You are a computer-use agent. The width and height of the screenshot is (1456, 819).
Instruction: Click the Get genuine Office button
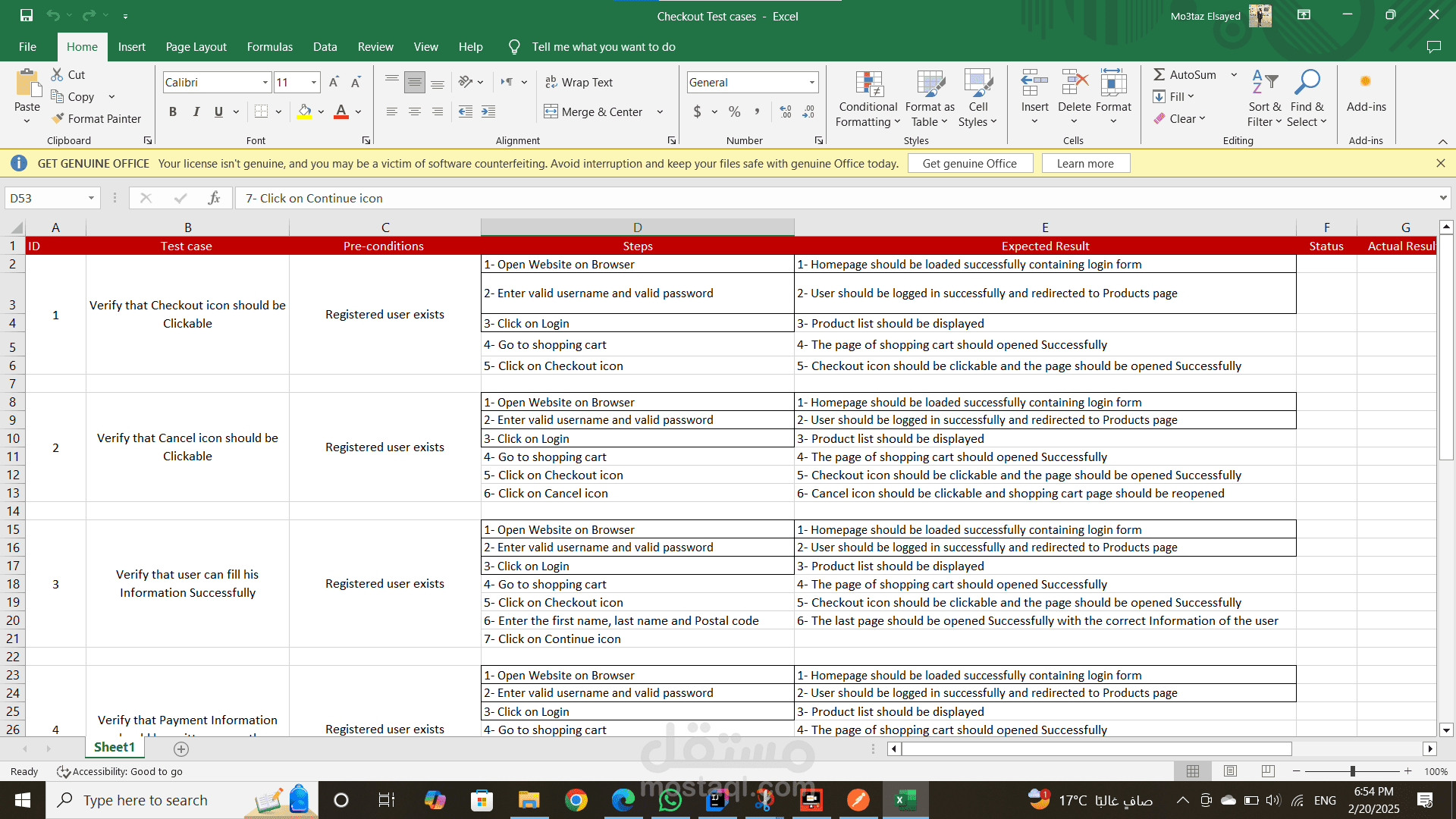click(x=969, y=163)
